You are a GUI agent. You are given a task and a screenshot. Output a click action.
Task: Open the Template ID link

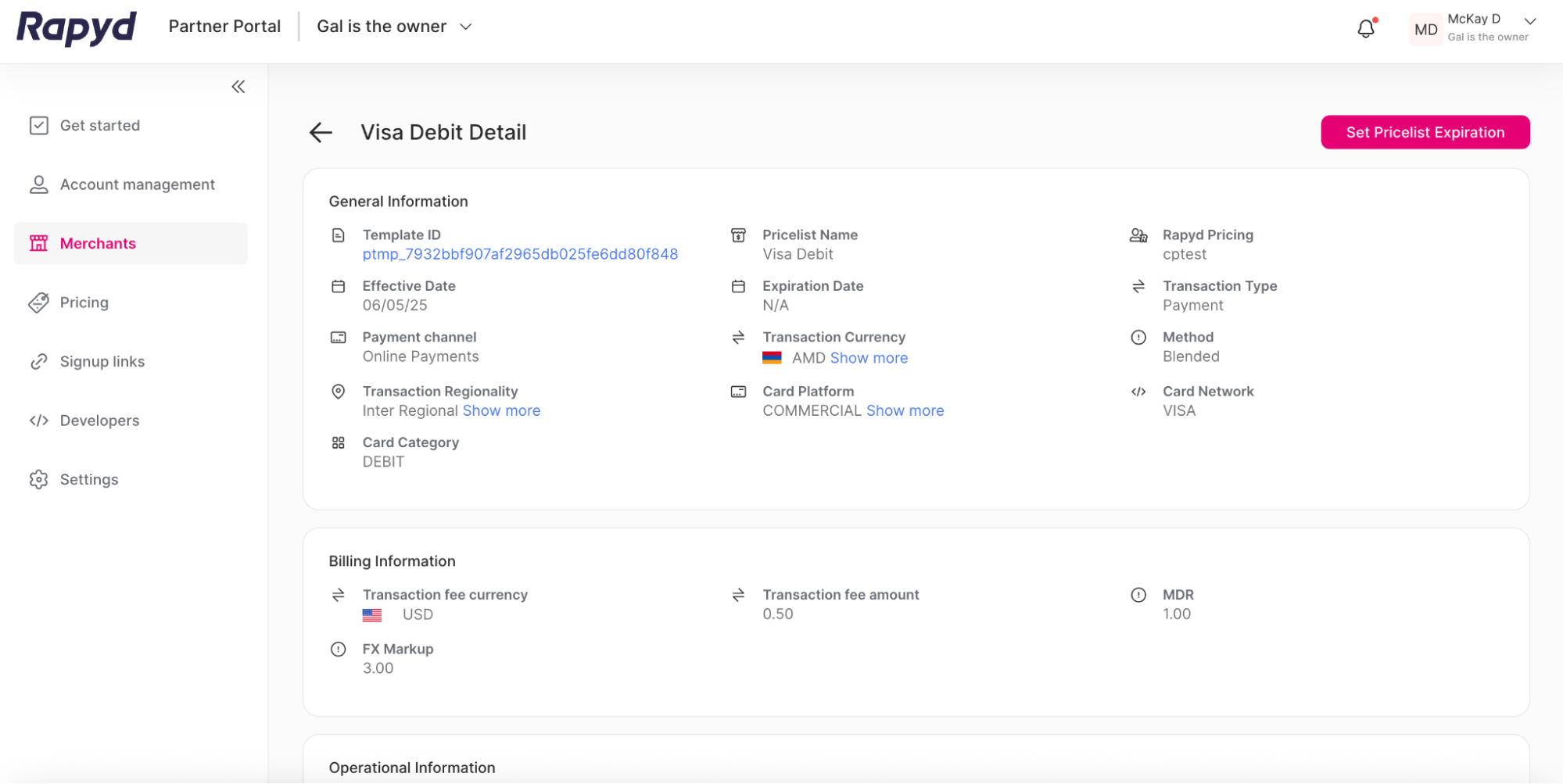tap(520, 254)
